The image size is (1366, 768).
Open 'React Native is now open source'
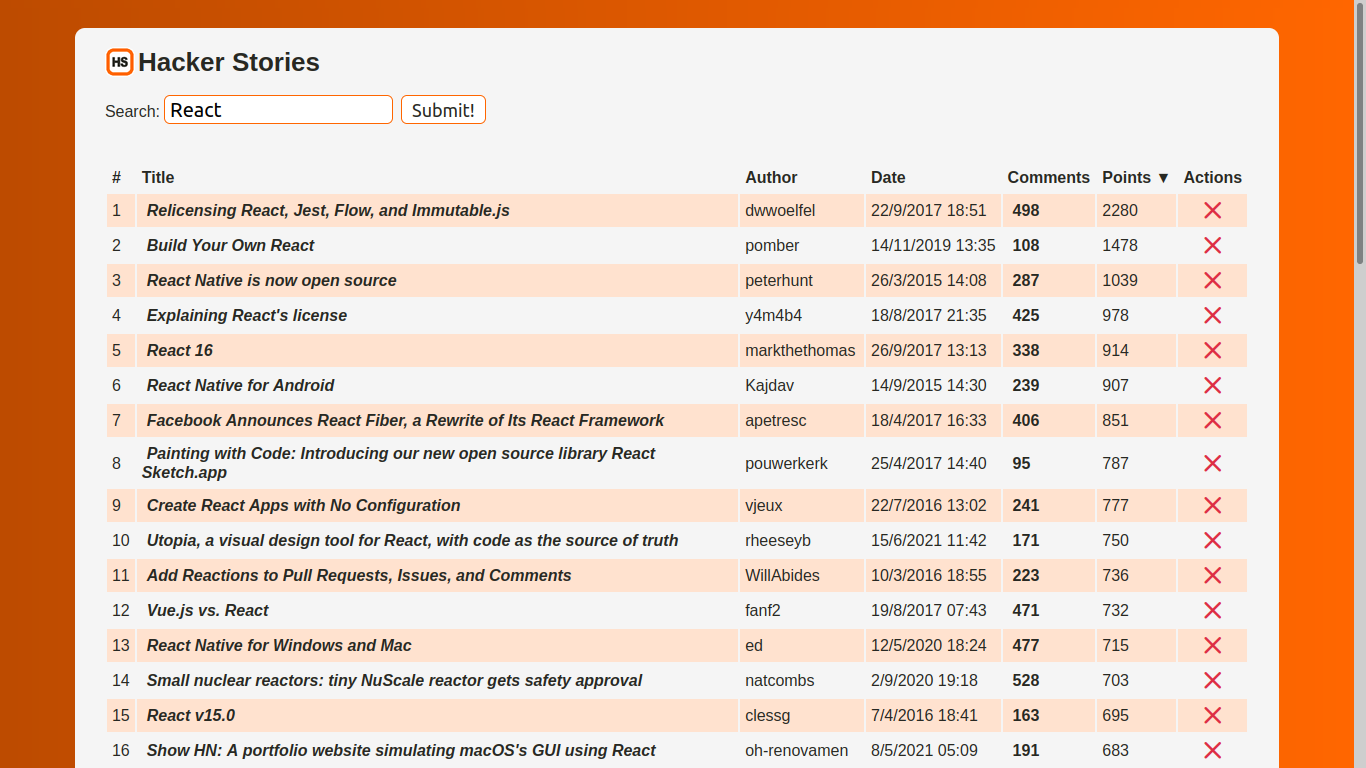pos(271,280)
